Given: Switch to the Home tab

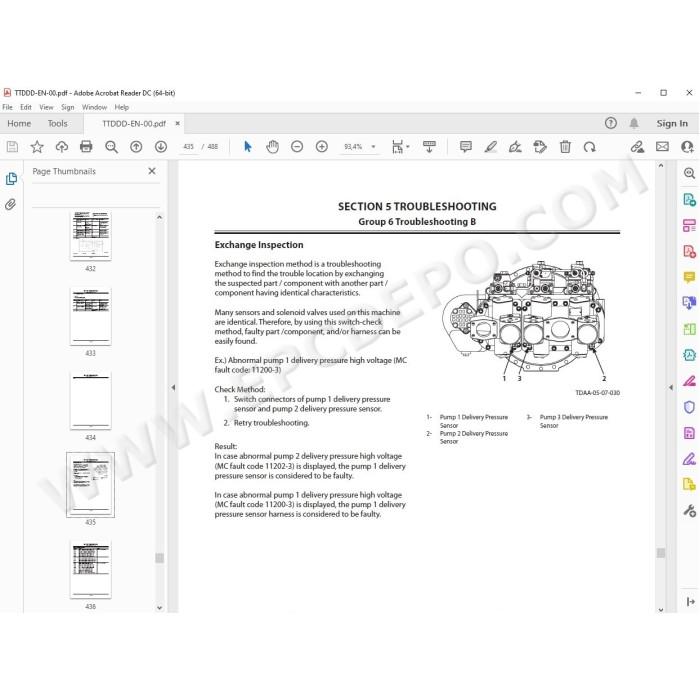Looking at the screenshot, I should 19,123.
